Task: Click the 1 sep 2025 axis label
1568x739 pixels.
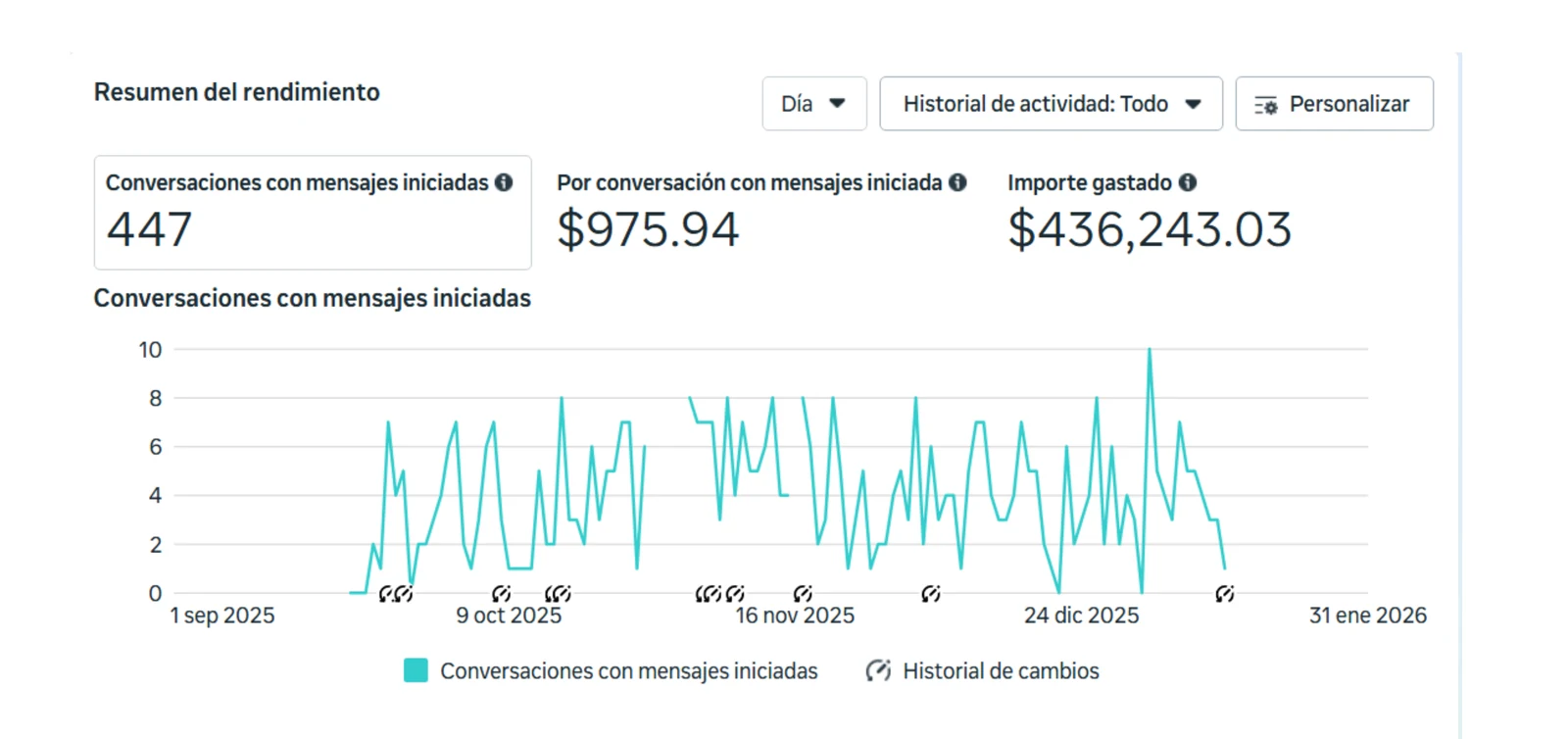Action: [x=222, y=616]
